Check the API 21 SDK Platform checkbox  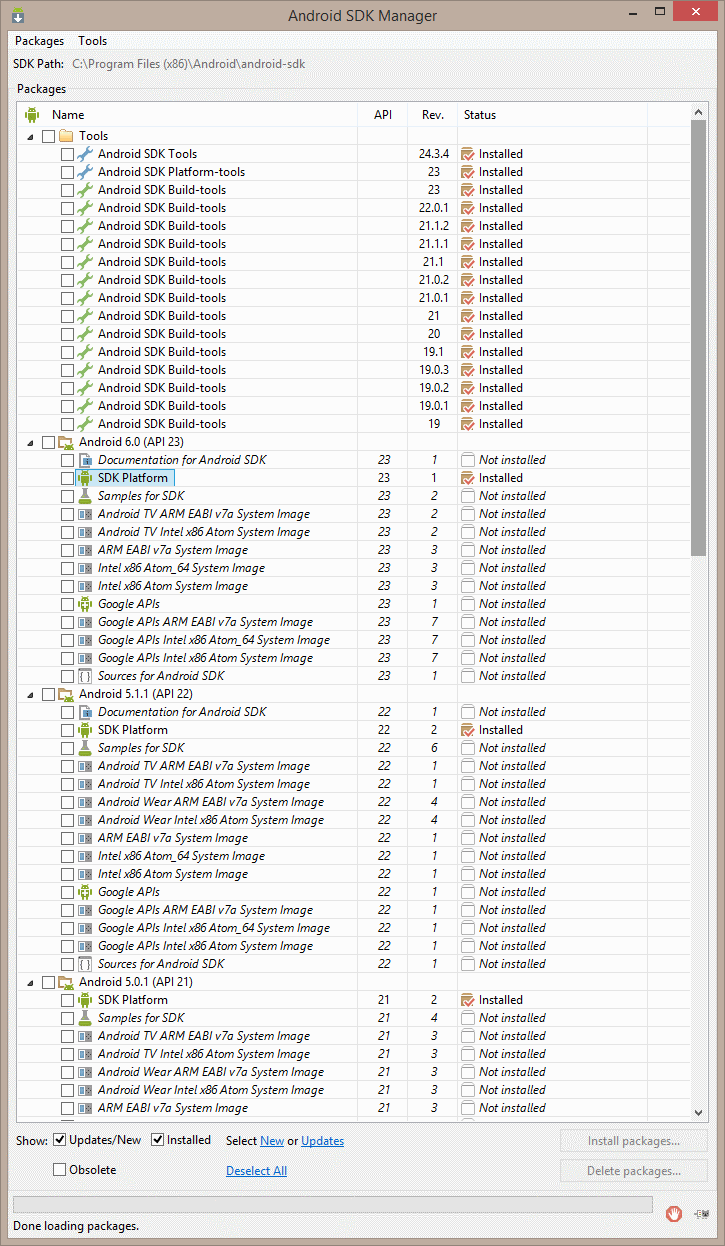click(67, 1000)
